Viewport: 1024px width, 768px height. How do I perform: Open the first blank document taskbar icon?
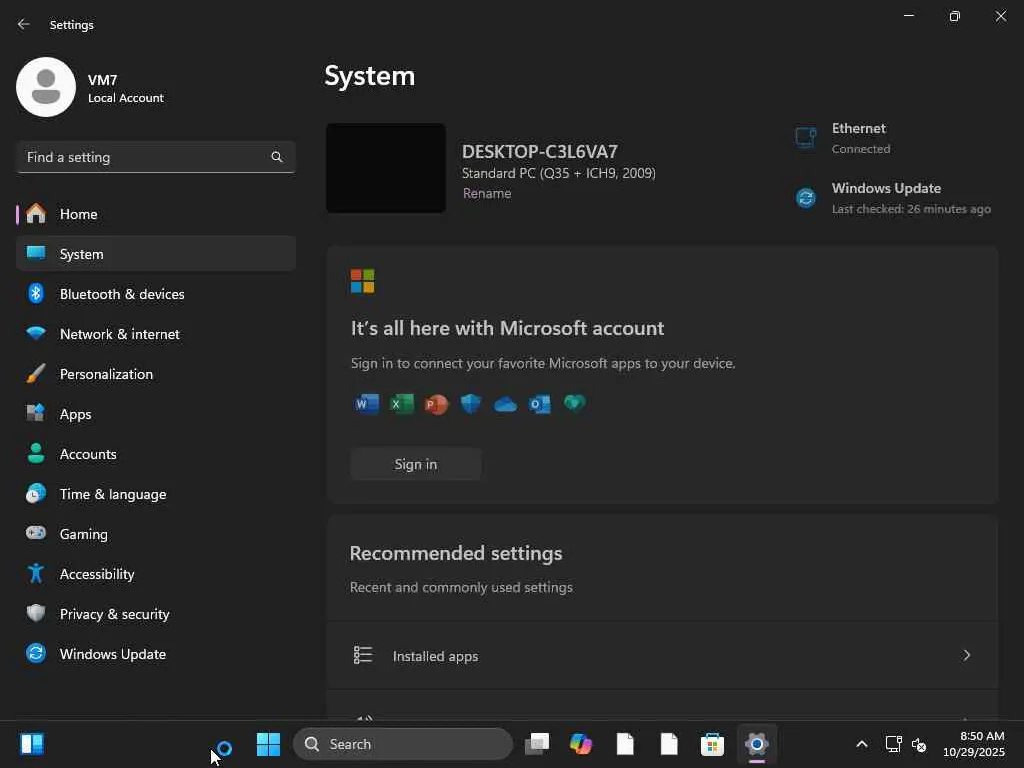point(625,744)
